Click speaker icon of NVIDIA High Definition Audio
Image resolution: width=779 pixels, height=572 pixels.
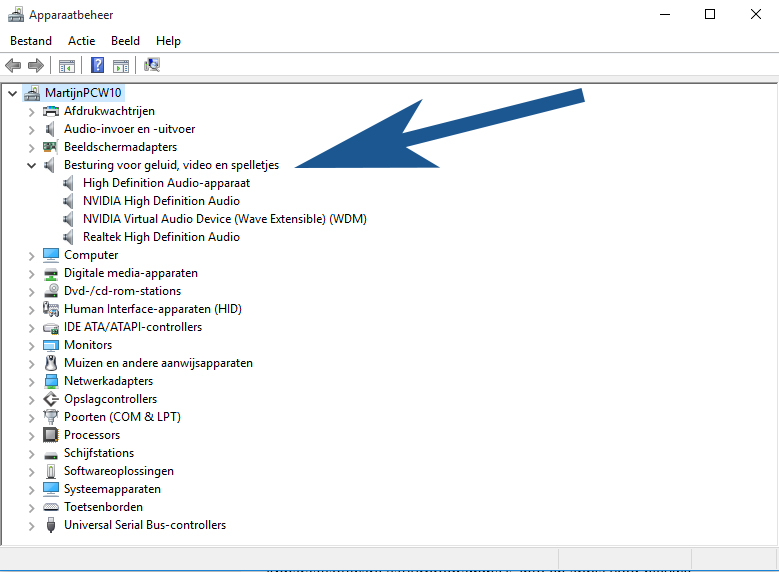(x=69, y=201)
